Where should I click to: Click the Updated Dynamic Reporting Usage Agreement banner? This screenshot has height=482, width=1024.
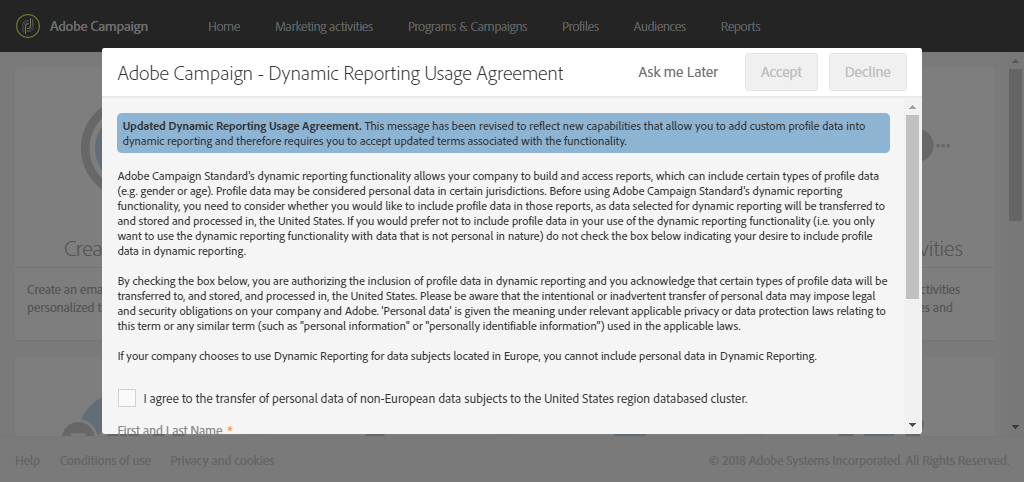[503, 133]
